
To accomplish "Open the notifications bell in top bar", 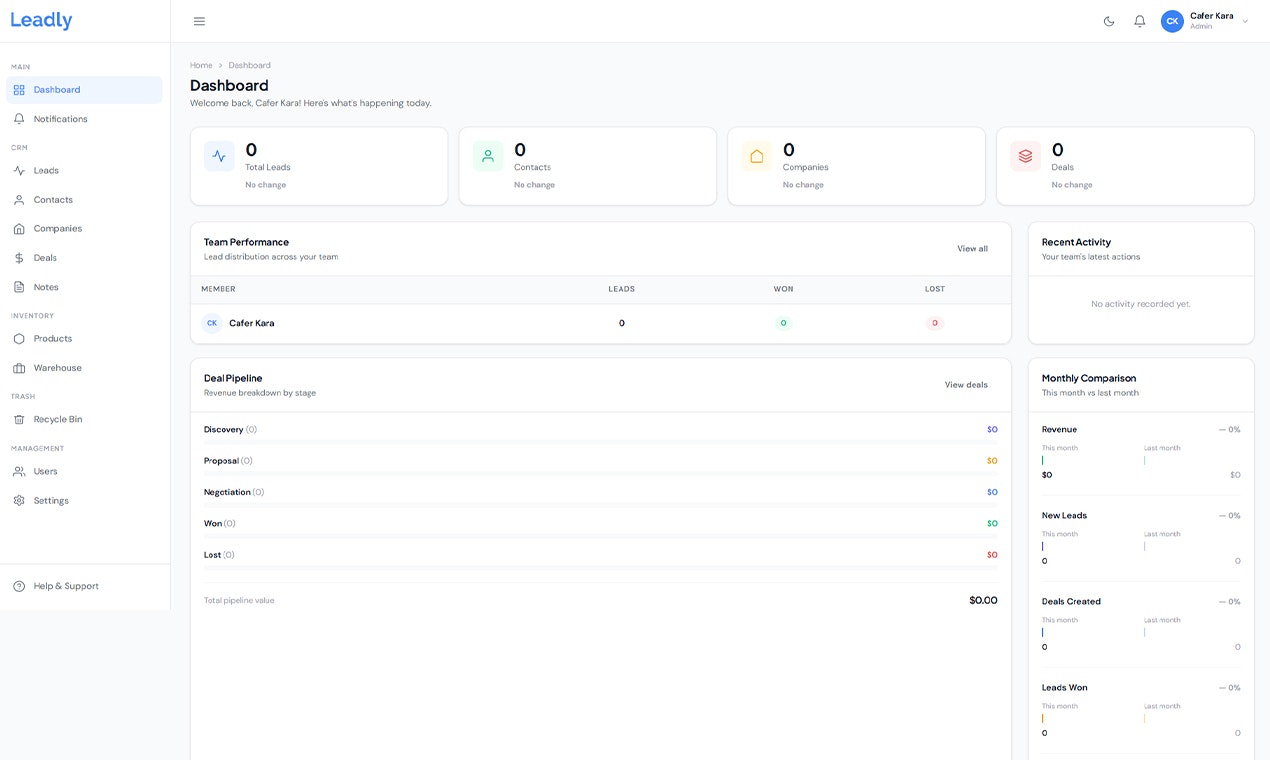I will click(1139, 21).
